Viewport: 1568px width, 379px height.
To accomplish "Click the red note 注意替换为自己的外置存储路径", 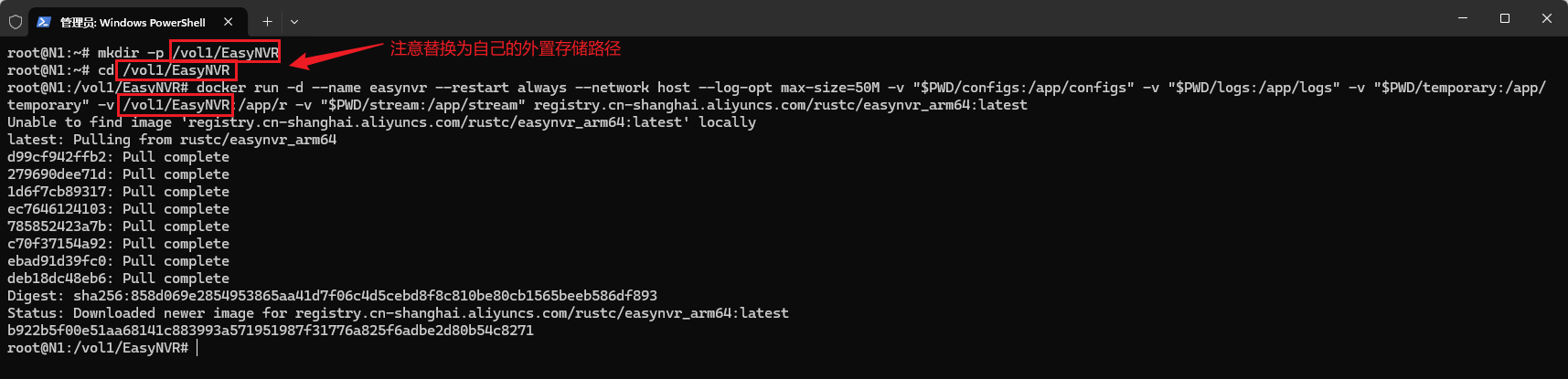I will coord(505,48).
